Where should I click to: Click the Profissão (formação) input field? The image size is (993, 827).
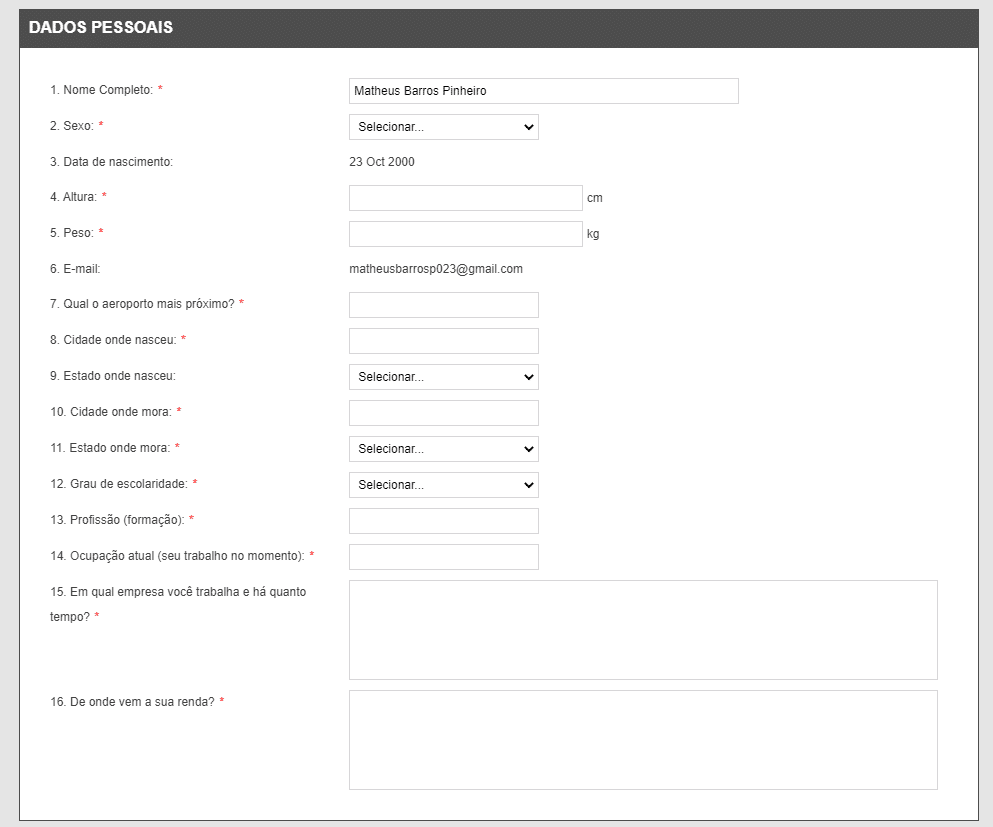coord(443,521)
